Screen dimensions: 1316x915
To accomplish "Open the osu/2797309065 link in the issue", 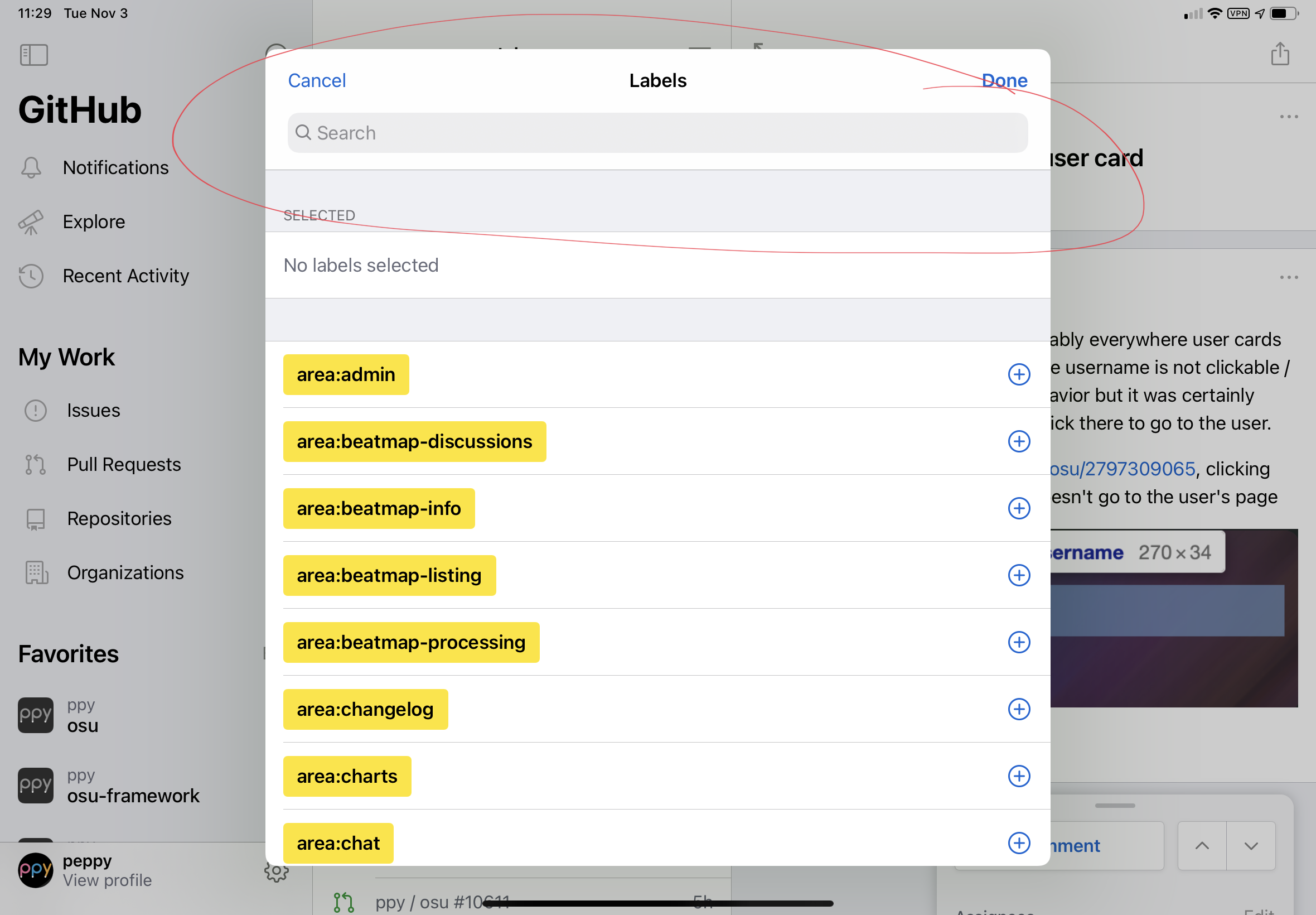I will [x=1123, y=469].
